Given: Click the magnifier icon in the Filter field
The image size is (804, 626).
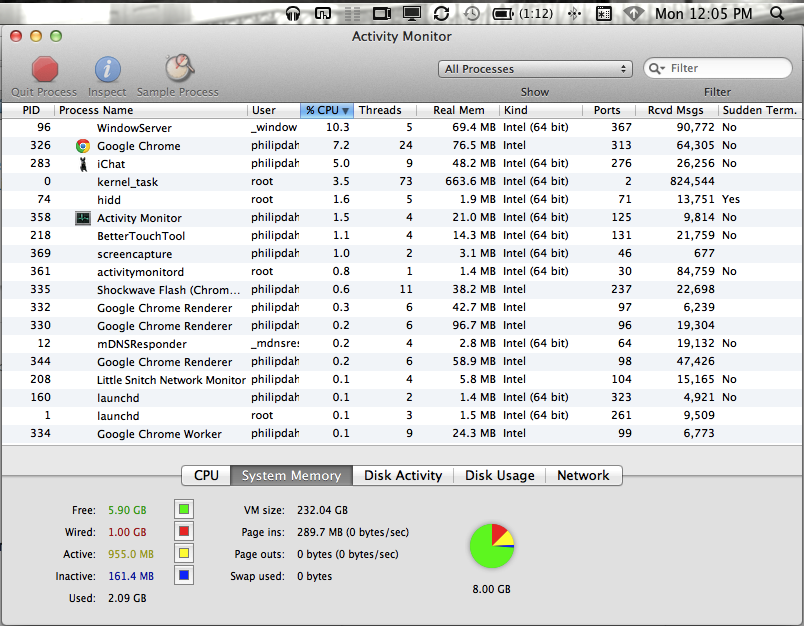Looking at the screenshot, I should click(656, 68).
